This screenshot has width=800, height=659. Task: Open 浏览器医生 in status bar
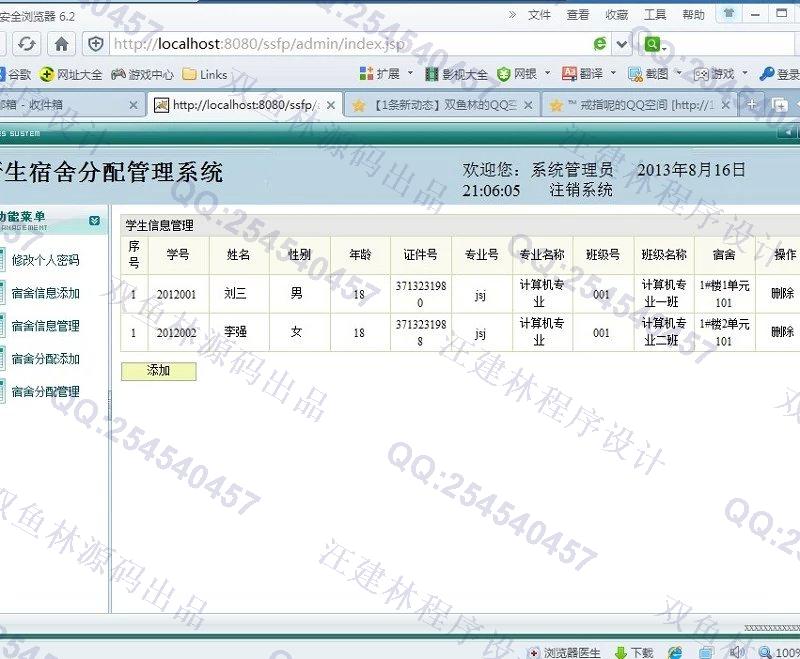(566, 652)
